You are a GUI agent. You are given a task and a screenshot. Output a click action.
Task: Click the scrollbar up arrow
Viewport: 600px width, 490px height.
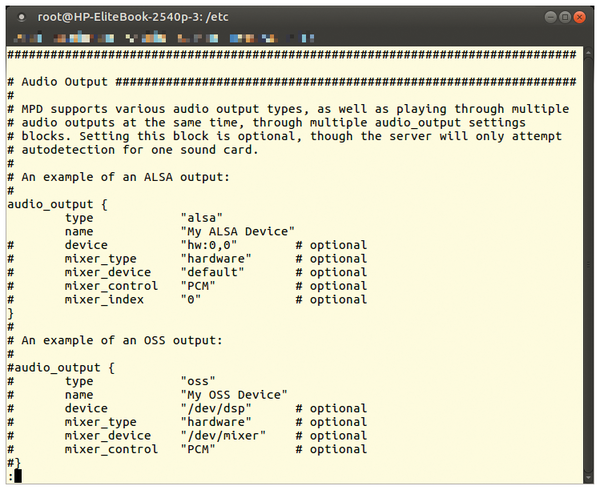pos(588,53)
